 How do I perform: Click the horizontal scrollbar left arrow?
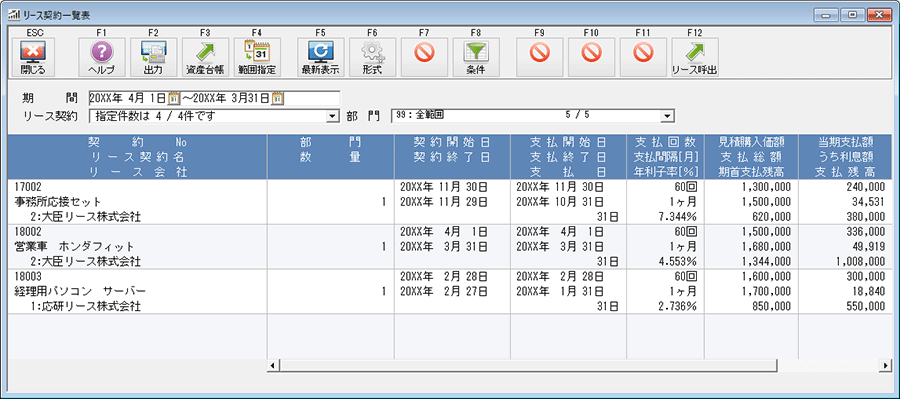(x=273, y=365)
